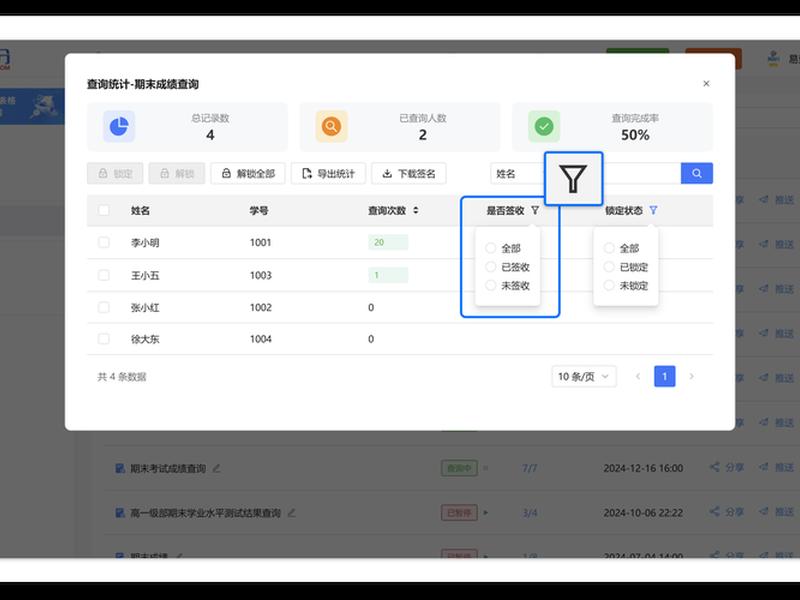Click the 学号 column header
800x600 pixels.
259,210
